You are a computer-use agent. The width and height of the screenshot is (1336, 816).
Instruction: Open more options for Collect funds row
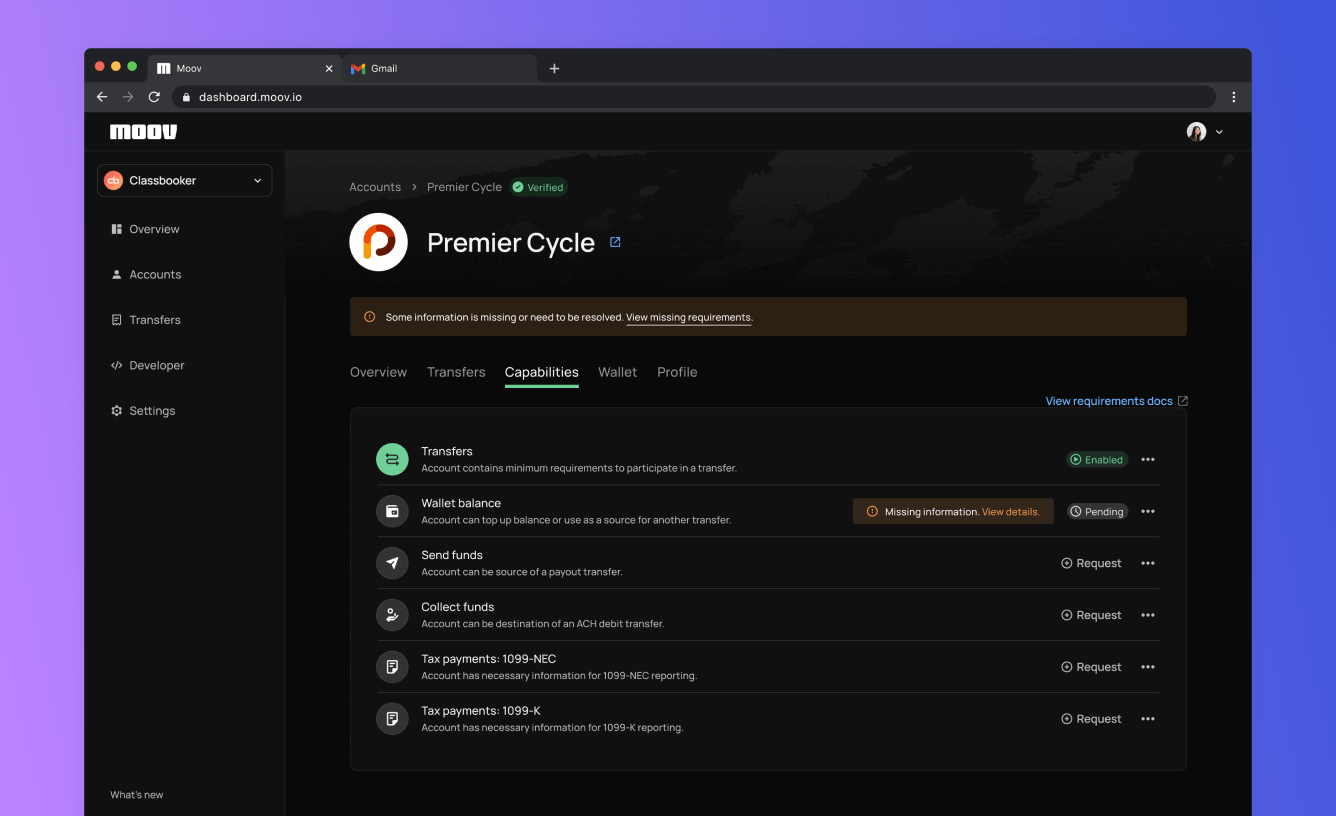[x=1148, y=615]
